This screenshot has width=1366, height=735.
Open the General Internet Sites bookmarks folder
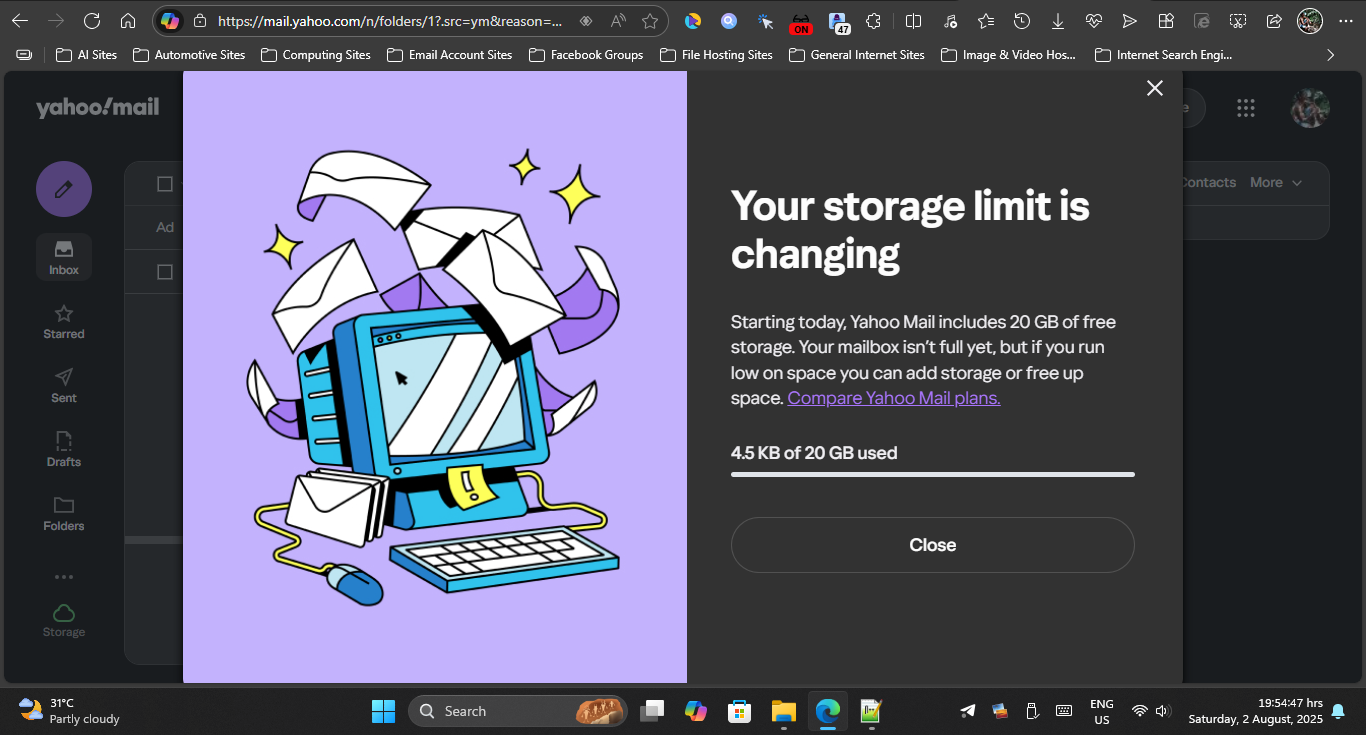coord(858,55)
